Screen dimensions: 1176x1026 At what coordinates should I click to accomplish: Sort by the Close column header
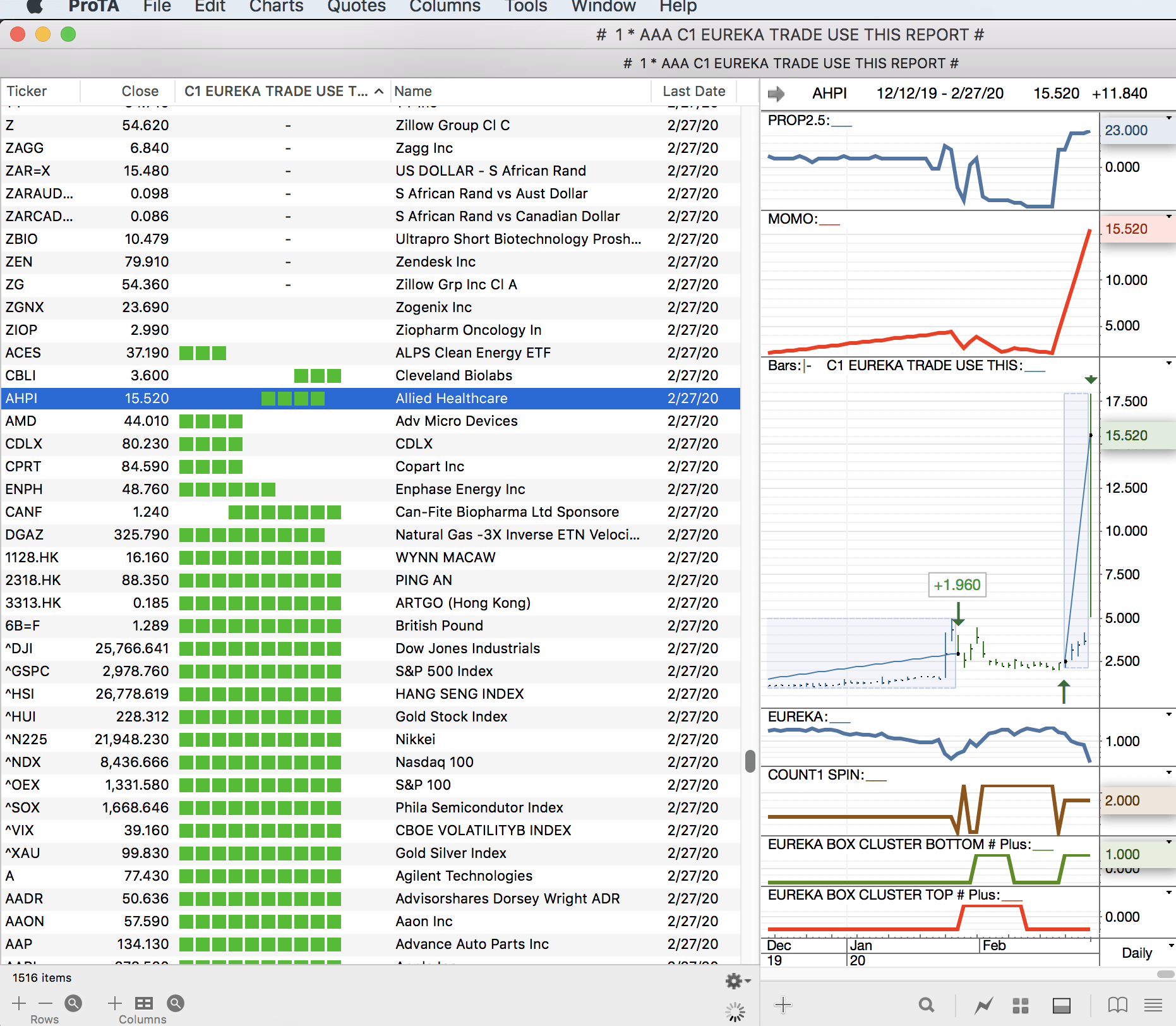(x=140, y=92)
